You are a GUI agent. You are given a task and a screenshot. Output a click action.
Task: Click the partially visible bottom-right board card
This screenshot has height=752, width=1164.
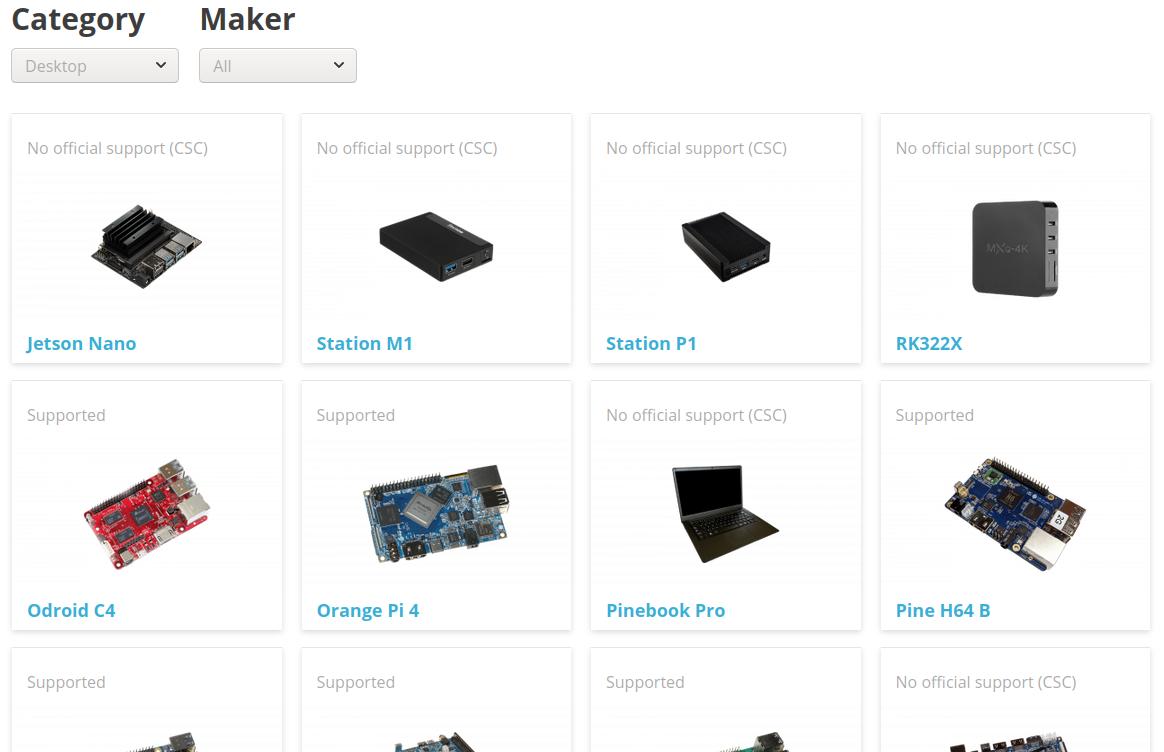(x=1015, y=700)
